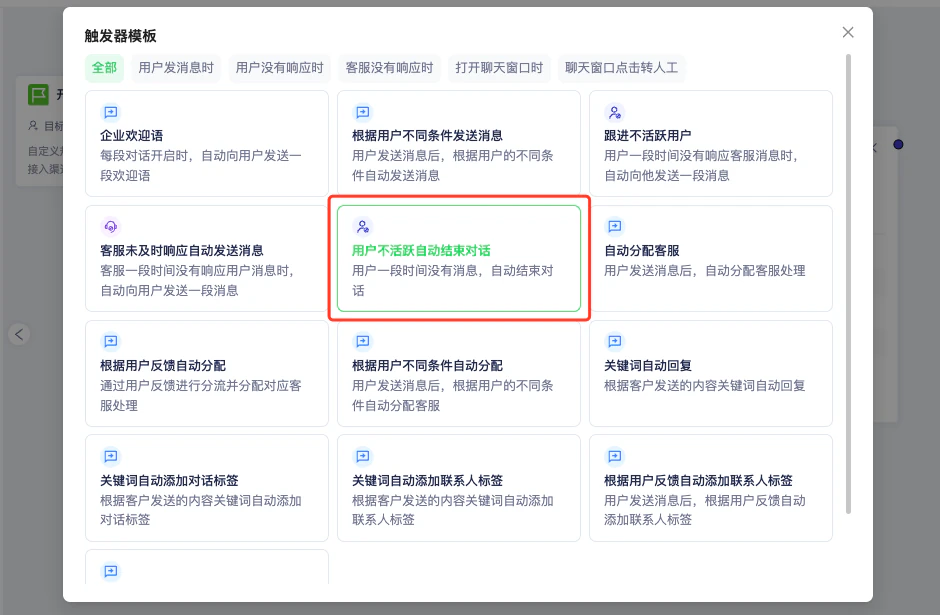Image resolution: width=940 pixels, height=615 pixels.
Task: Choose 关键词自动添加对话标签 template title
Action: (169, 481)
